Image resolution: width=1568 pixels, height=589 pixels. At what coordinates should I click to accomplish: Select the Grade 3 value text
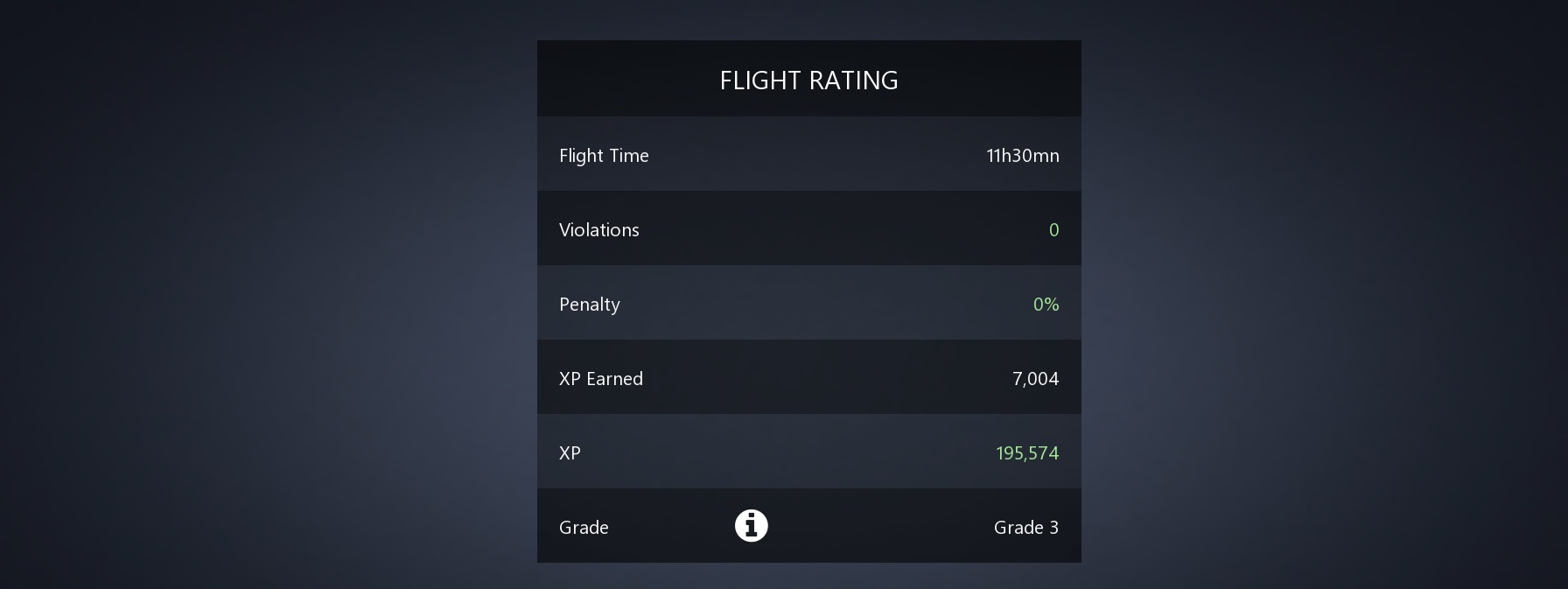[x=1025, y=527]
